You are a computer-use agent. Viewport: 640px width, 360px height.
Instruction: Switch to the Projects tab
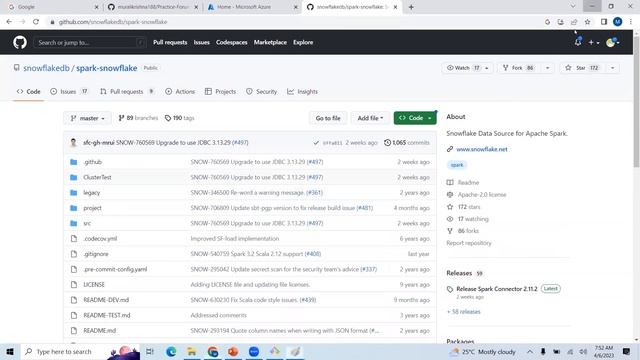pyautogui.click(x=220, y=91)
